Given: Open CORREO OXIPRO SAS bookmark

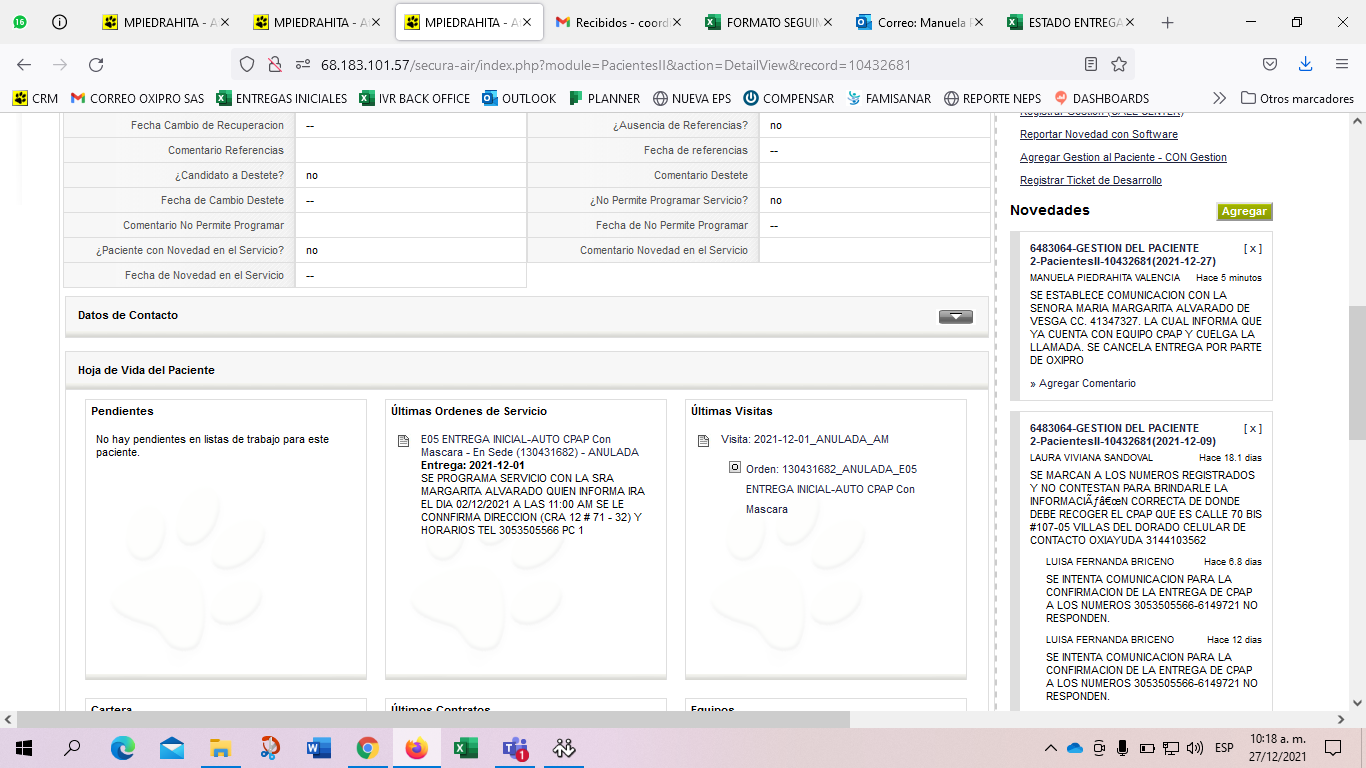Looking at the screenshot, I should 137,98.
